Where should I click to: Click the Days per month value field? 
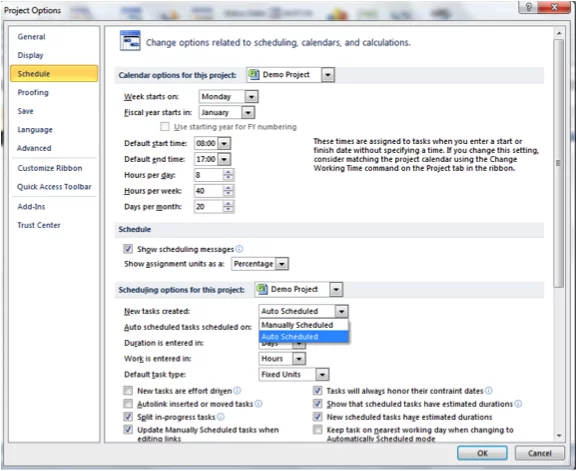(x=209, y=207)
